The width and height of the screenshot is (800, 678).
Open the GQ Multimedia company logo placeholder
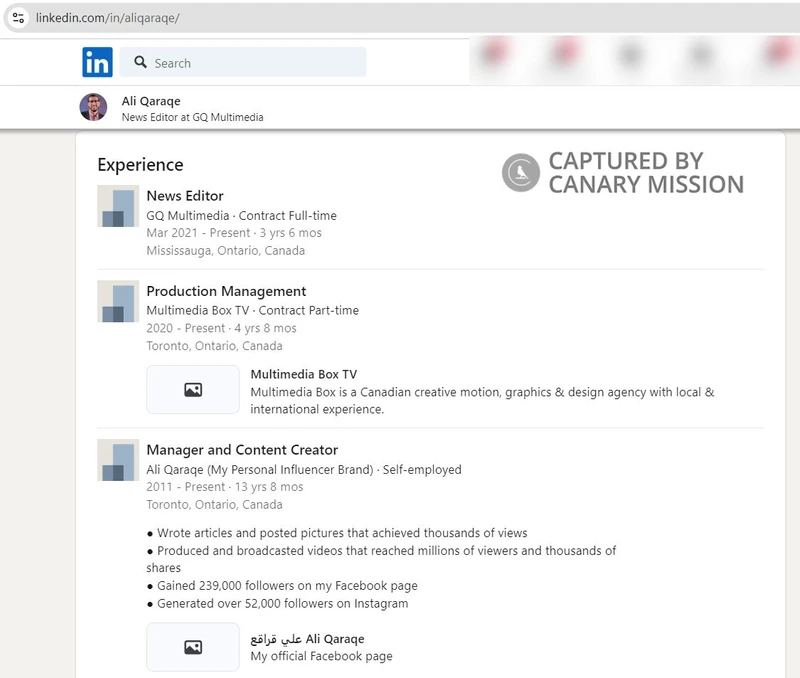pos(118,206)
